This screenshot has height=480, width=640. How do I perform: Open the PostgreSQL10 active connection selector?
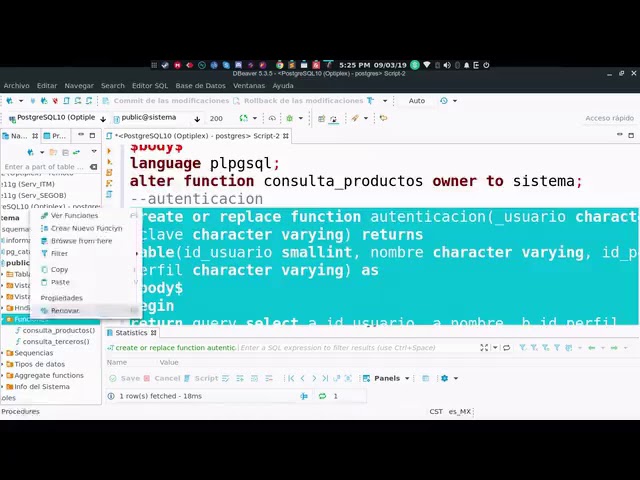click(x=57, y=118)
